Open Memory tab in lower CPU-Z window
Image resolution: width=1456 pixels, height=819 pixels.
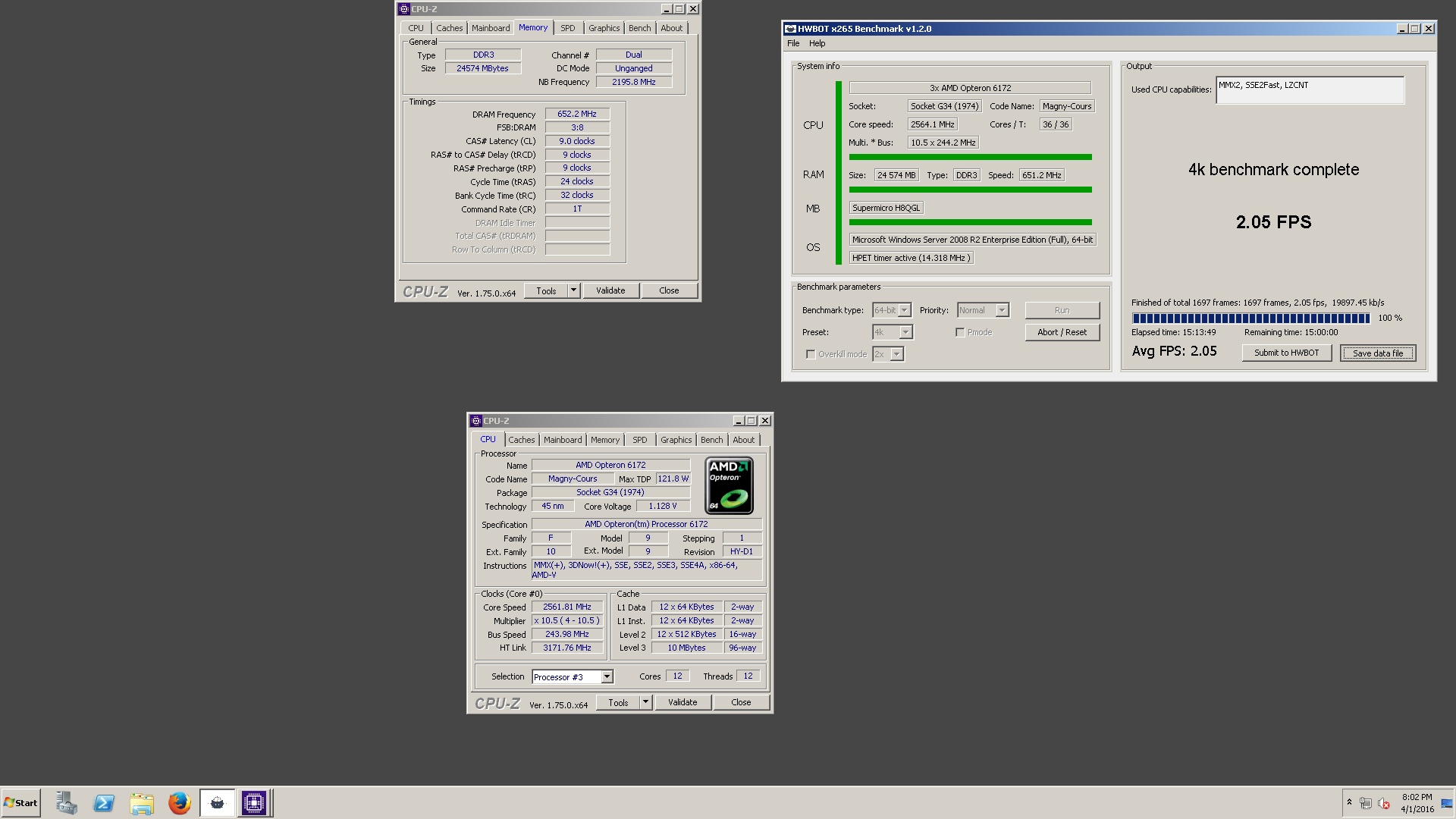pos(605,440)
